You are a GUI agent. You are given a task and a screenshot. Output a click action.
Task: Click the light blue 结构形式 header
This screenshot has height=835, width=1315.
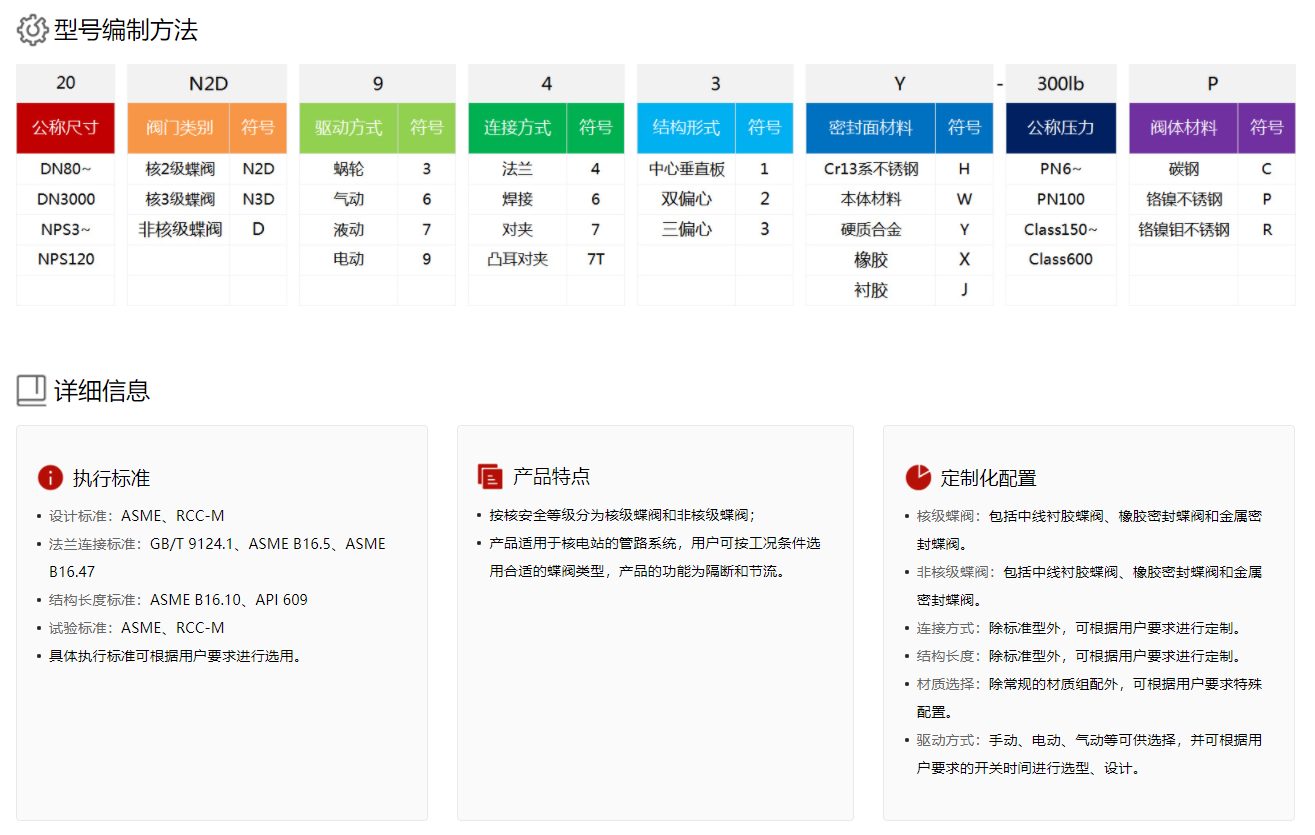[x=686, y=128]
